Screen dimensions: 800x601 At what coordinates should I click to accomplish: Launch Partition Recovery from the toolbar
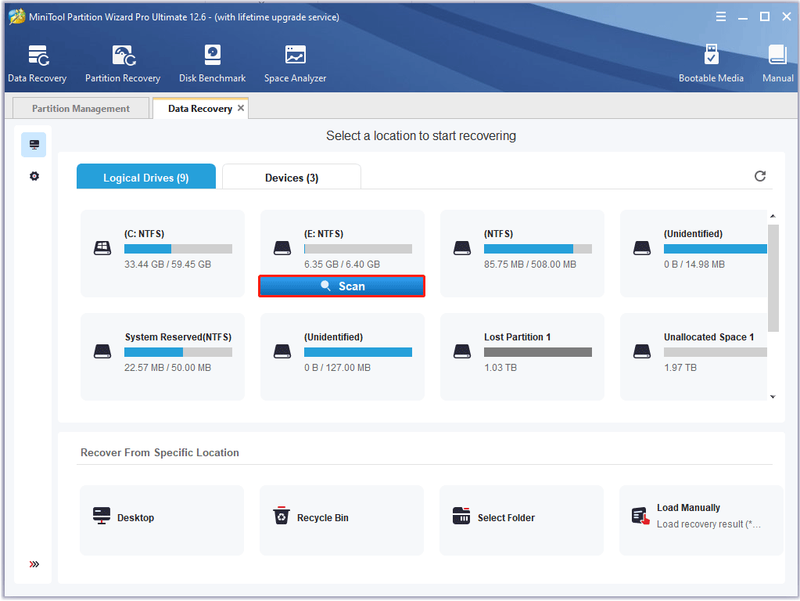[x=122, y=64]
